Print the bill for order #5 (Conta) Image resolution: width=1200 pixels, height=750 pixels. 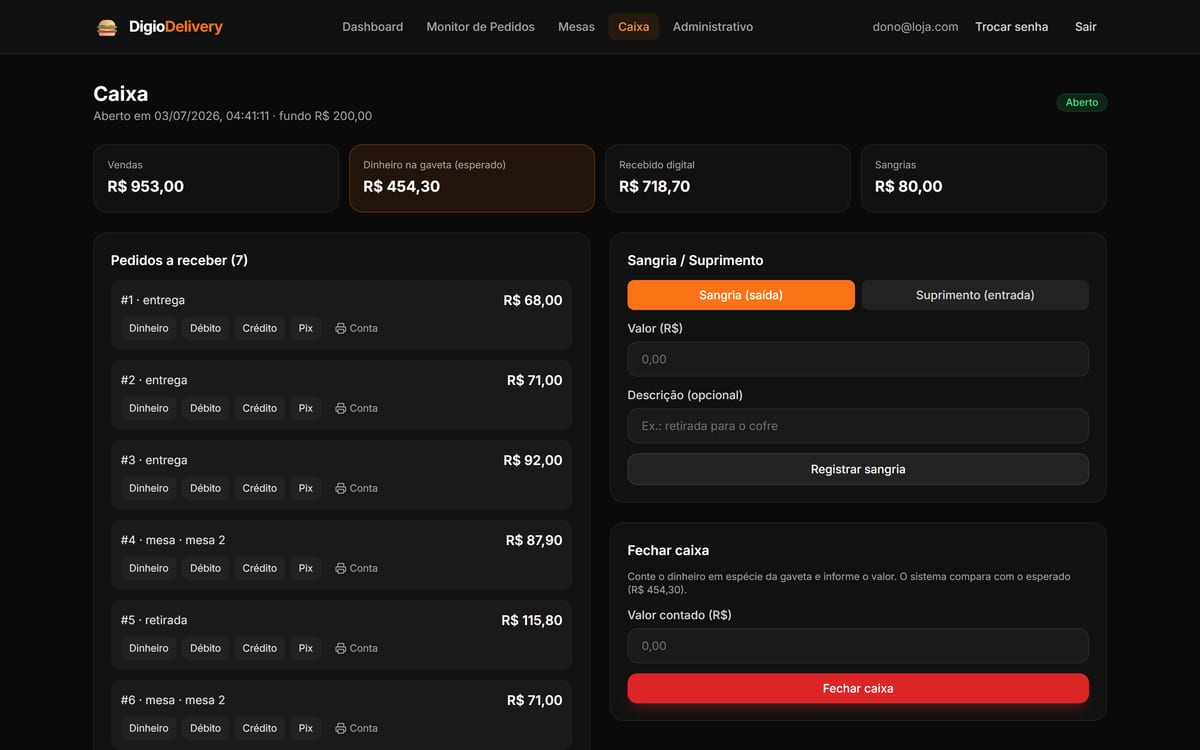356,648
